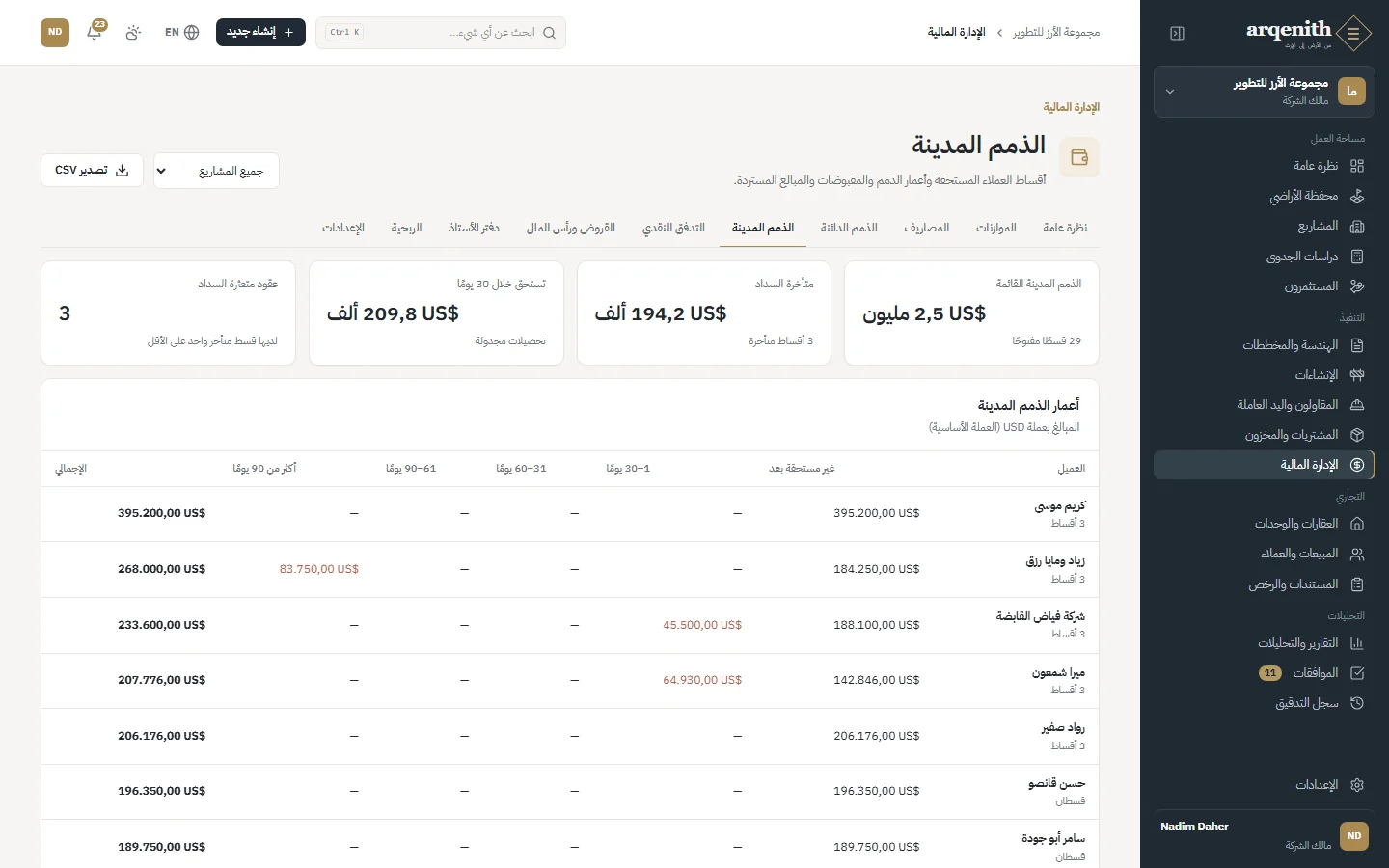Click الإدارة المالية dollar icon in sidebar

1357,465
